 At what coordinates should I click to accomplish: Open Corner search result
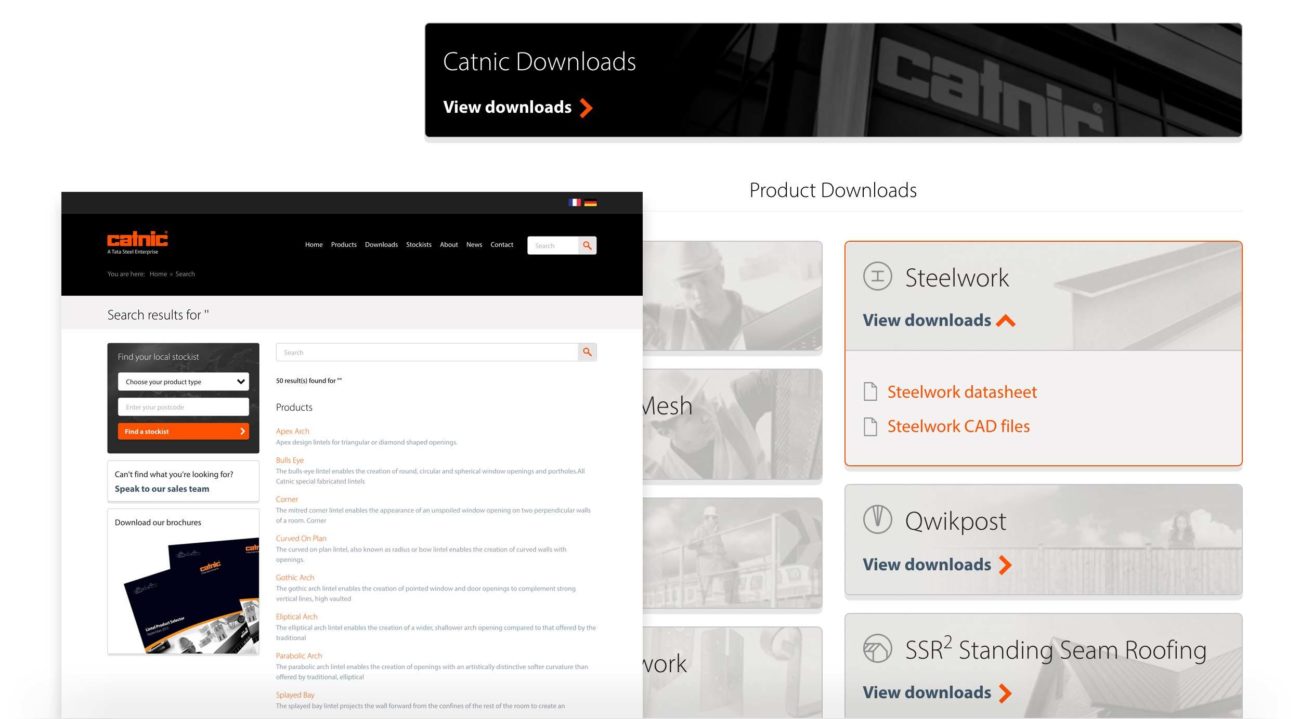pyautogui.click(x=287, y=499)
